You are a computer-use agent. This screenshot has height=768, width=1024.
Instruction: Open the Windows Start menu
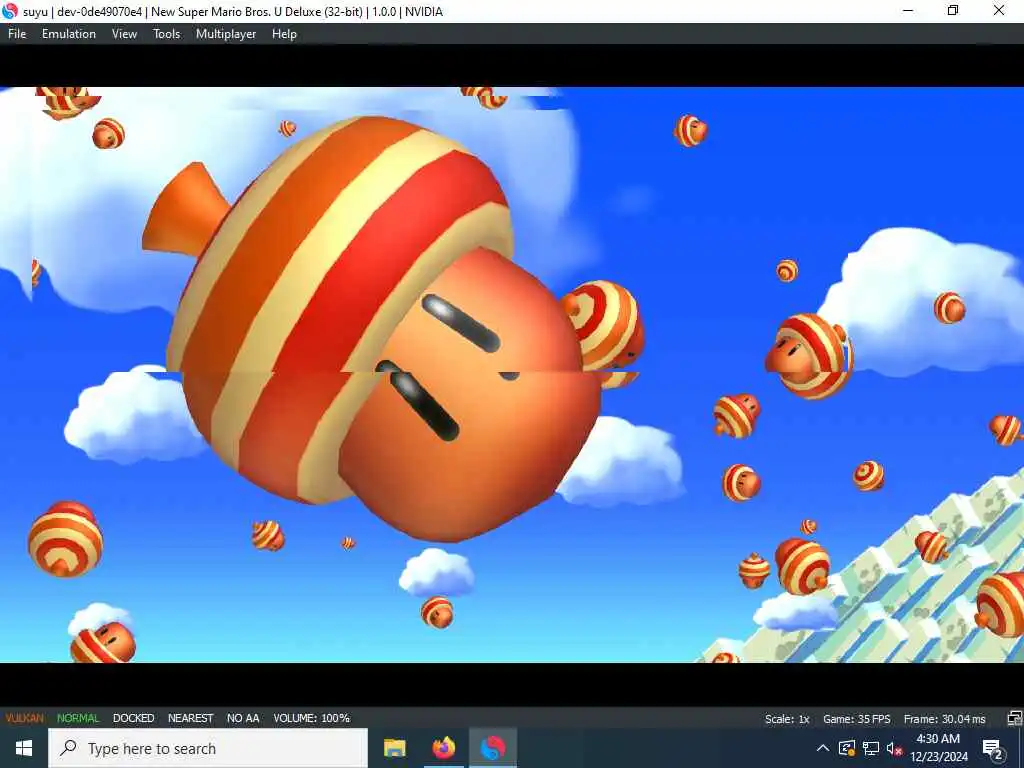coord(24,748)
